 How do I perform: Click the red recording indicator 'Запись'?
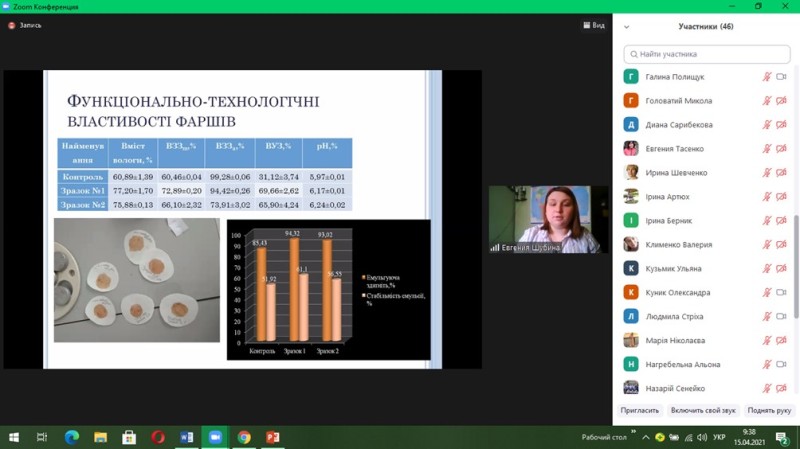25,25
